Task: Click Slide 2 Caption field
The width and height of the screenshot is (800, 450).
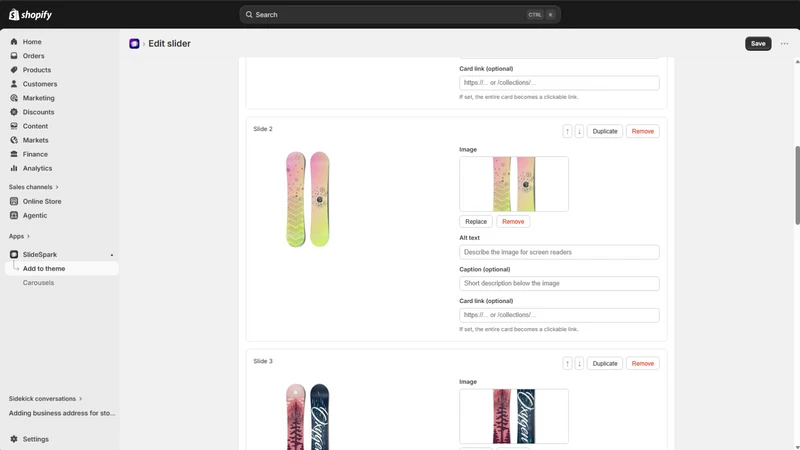Action: click(559, 283)
